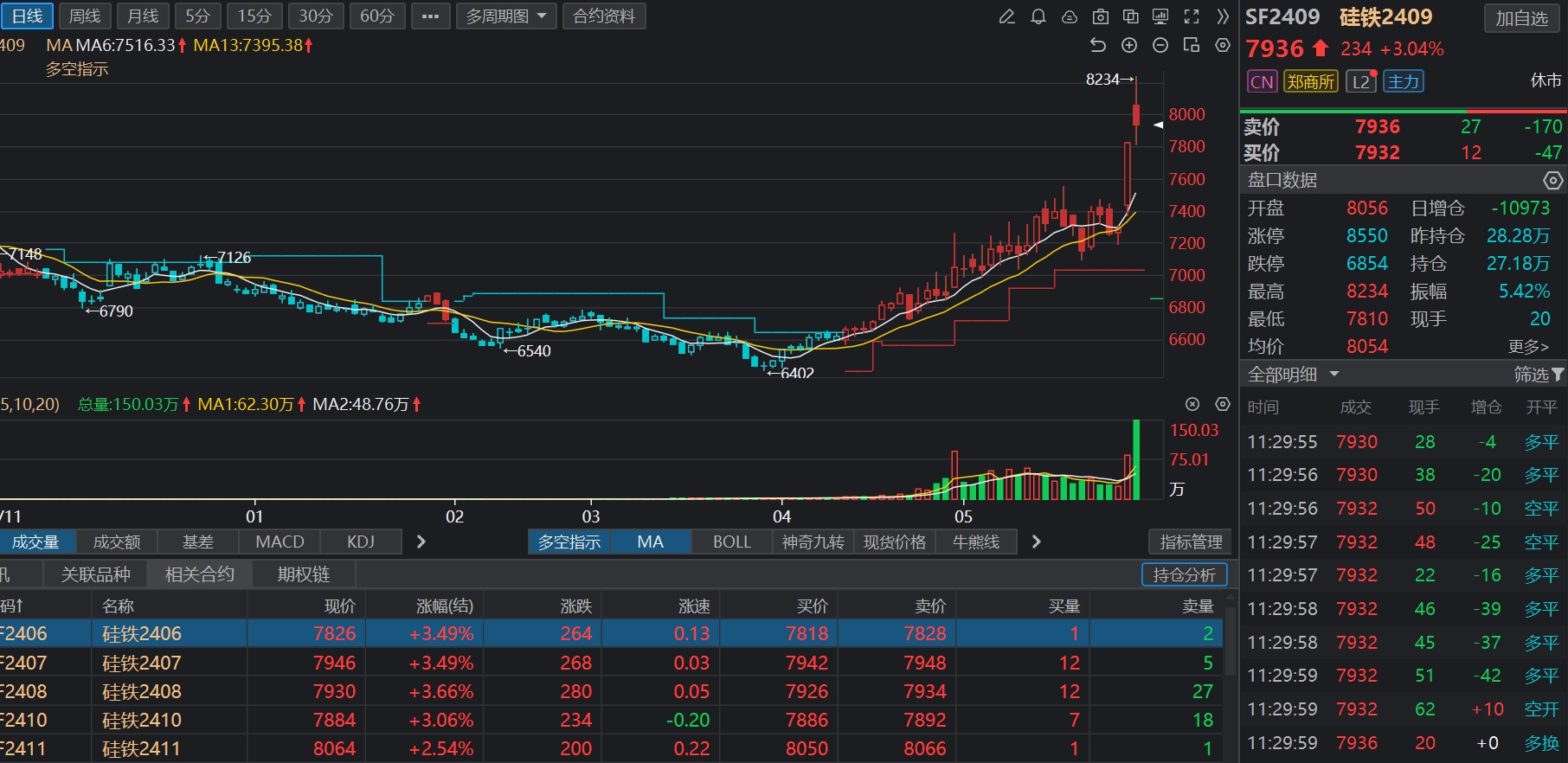
Task: Open 期权链 tab
Action: pos(304,574)
